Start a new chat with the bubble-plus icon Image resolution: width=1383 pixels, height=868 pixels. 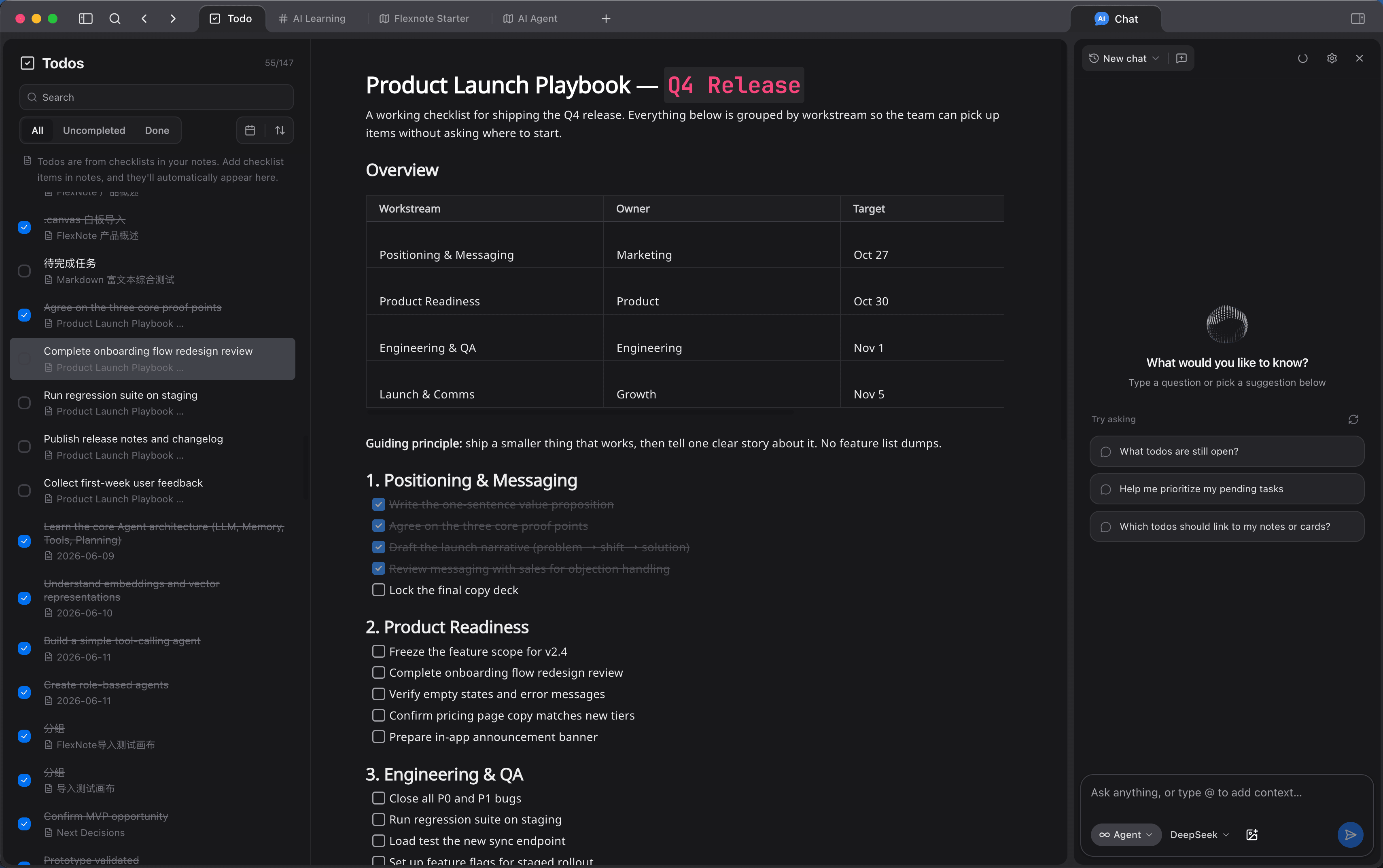[1181, 58]
